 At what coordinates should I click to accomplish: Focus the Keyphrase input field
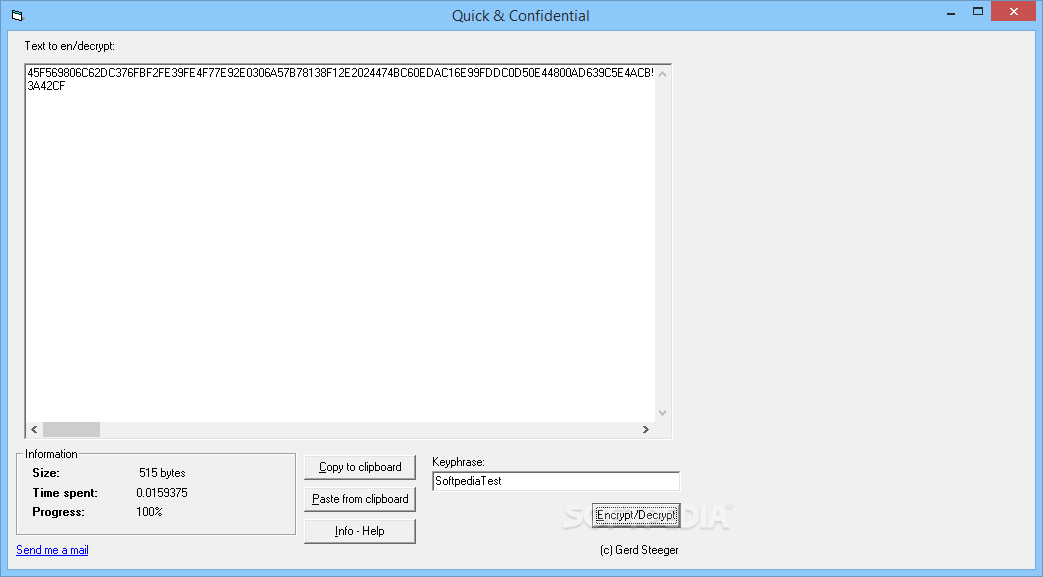(556, 481)
